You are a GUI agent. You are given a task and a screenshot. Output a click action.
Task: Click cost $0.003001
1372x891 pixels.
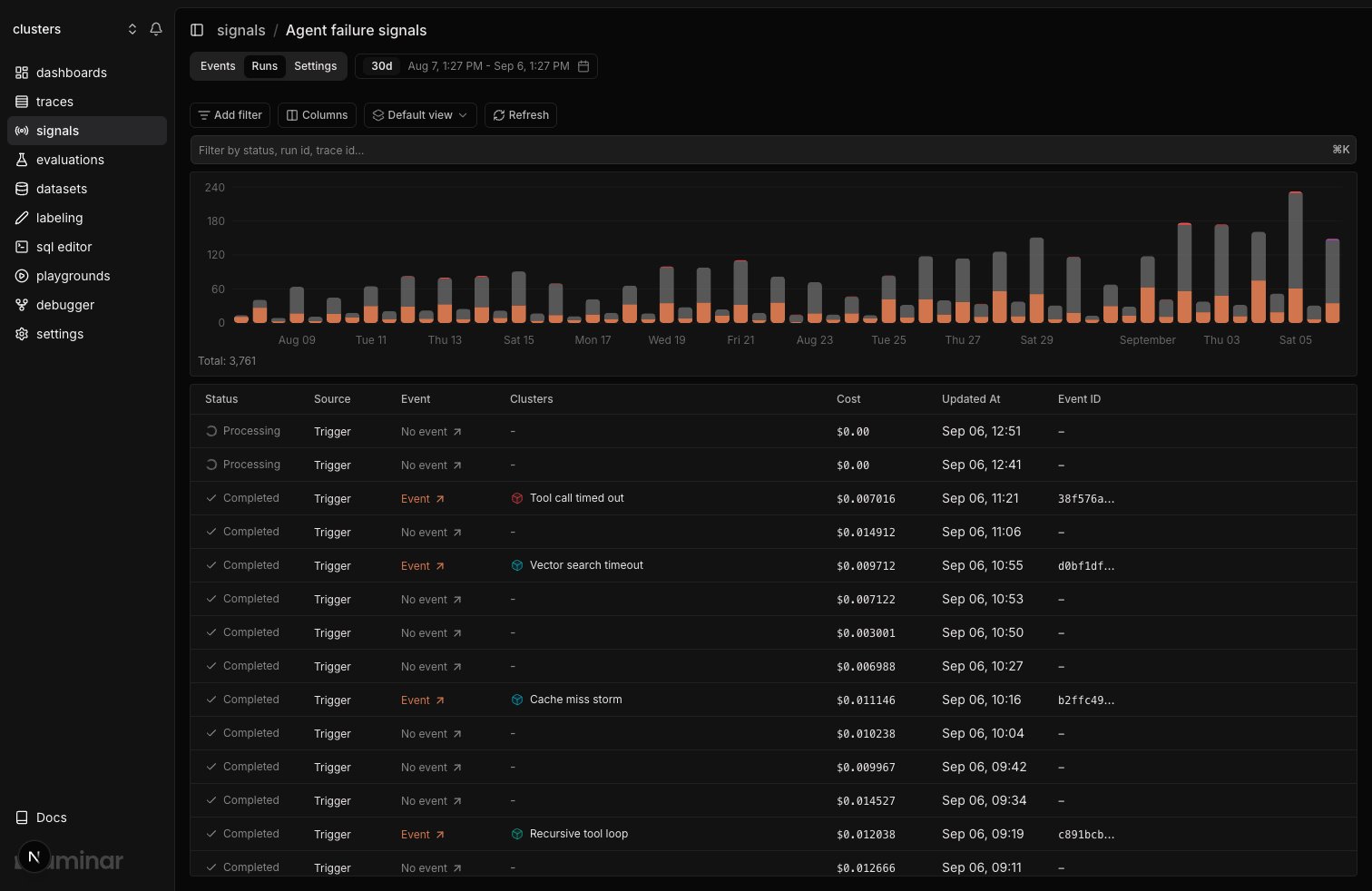point(866,633)
